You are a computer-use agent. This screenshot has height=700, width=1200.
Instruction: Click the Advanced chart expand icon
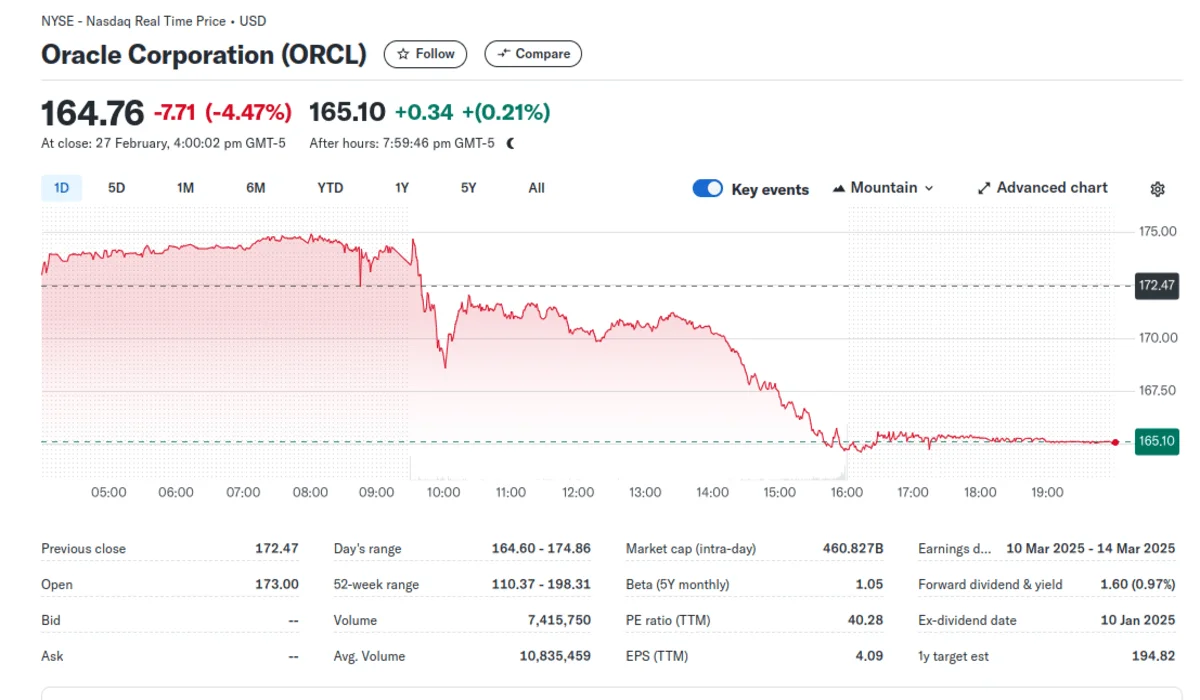pyautogui.click(x=984, y=188)
